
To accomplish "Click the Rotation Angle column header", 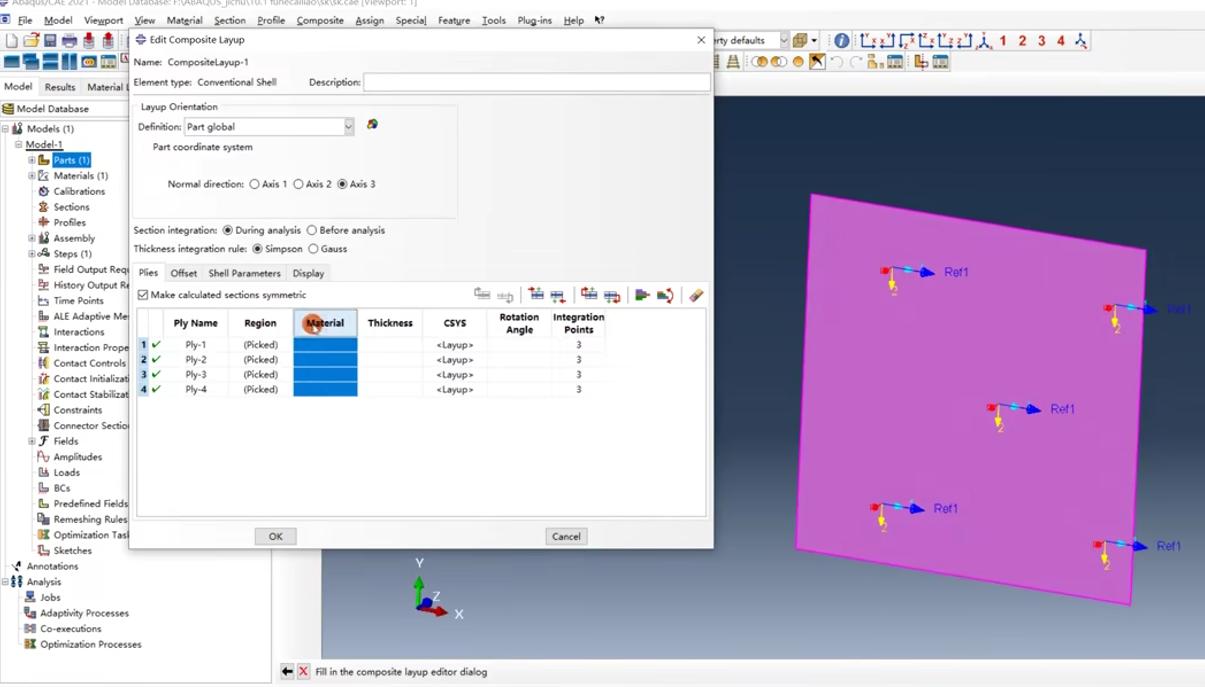I will (x=519, y=323).
